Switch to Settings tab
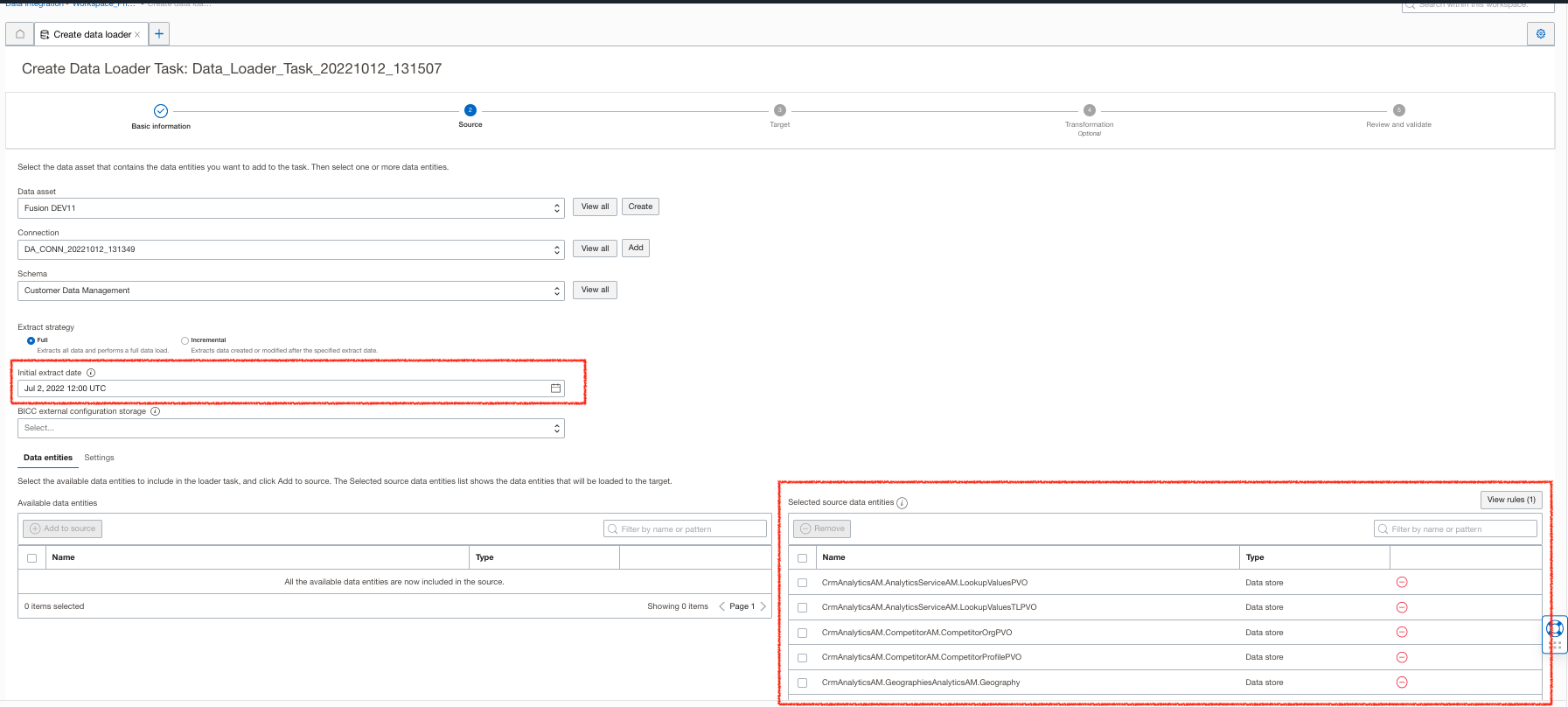 coord(99,458)
